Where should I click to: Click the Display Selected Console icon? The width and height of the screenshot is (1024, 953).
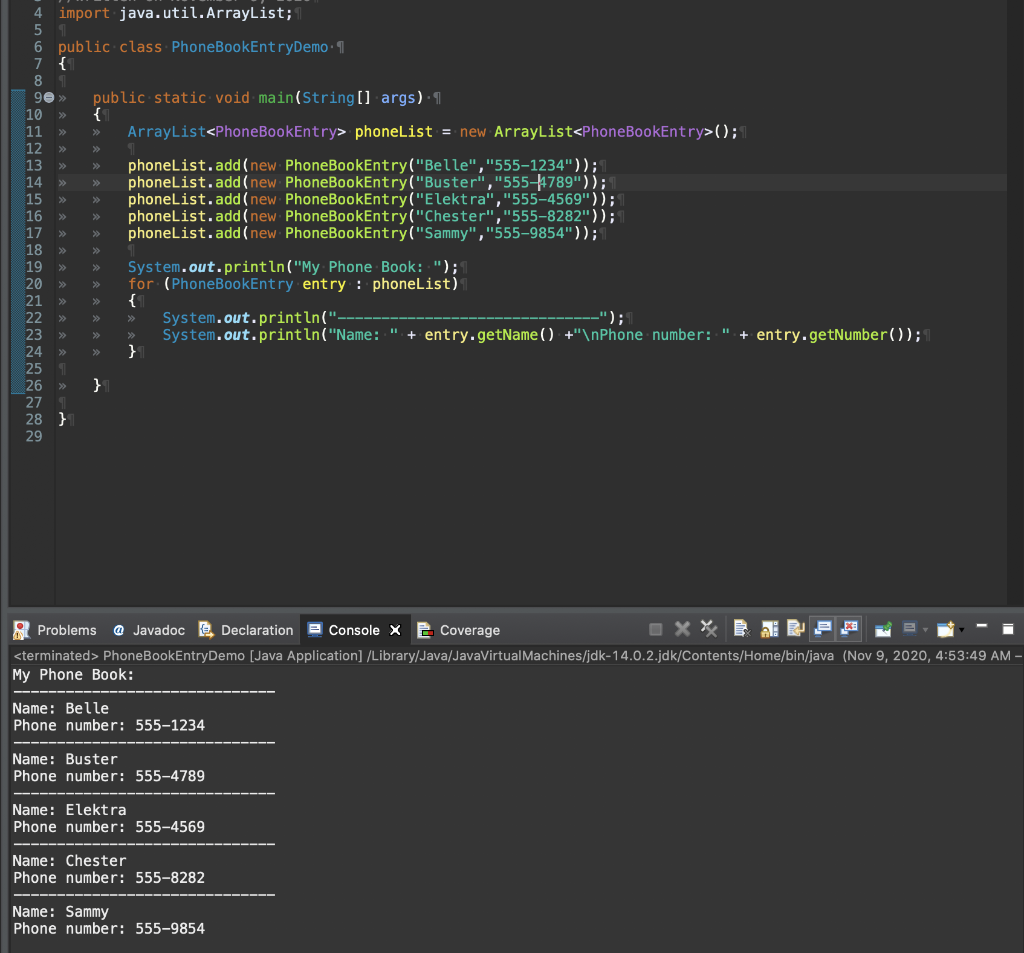click(909, 629)
